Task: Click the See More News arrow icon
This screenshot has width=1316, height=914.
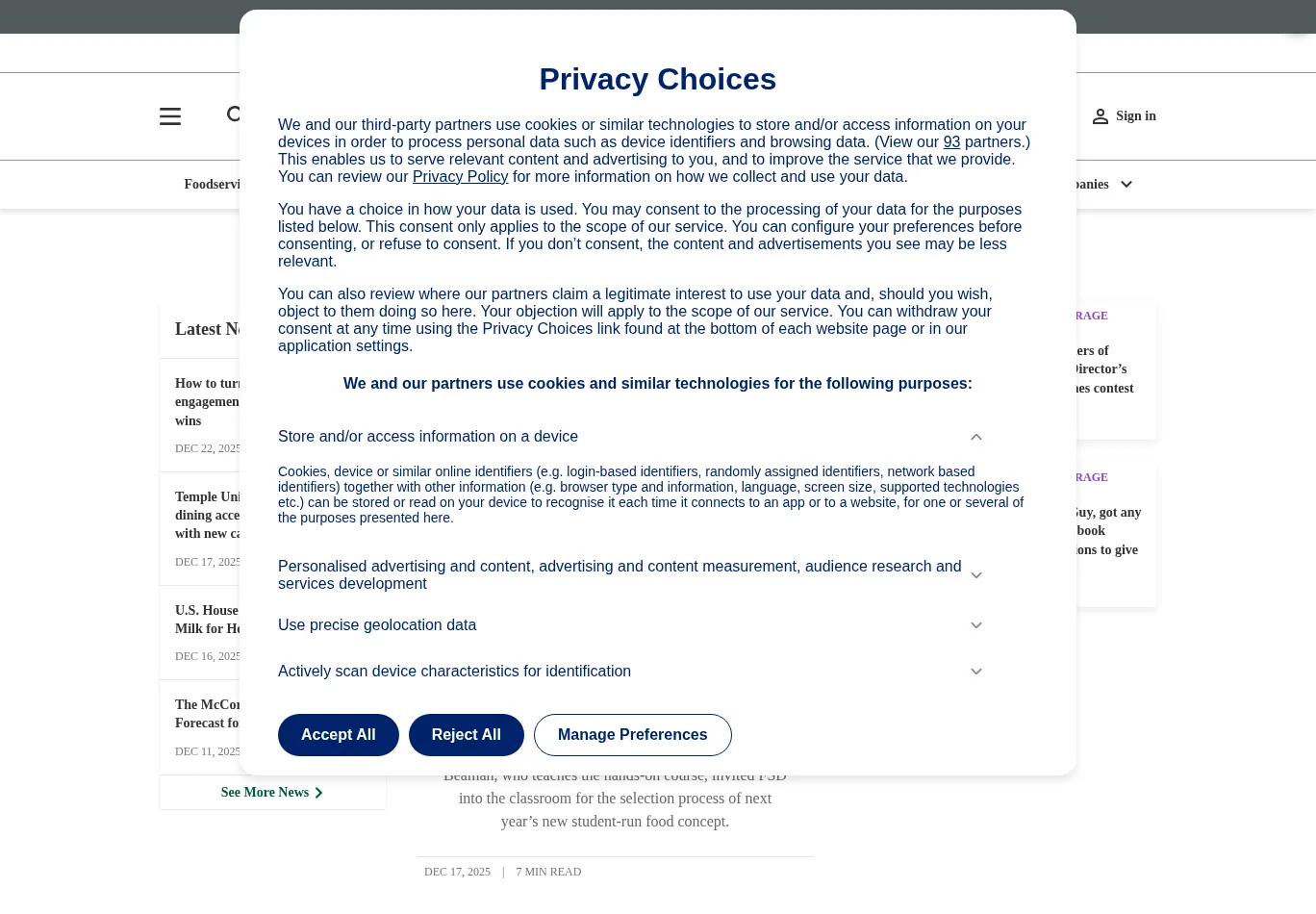Action: click(319, 793)
